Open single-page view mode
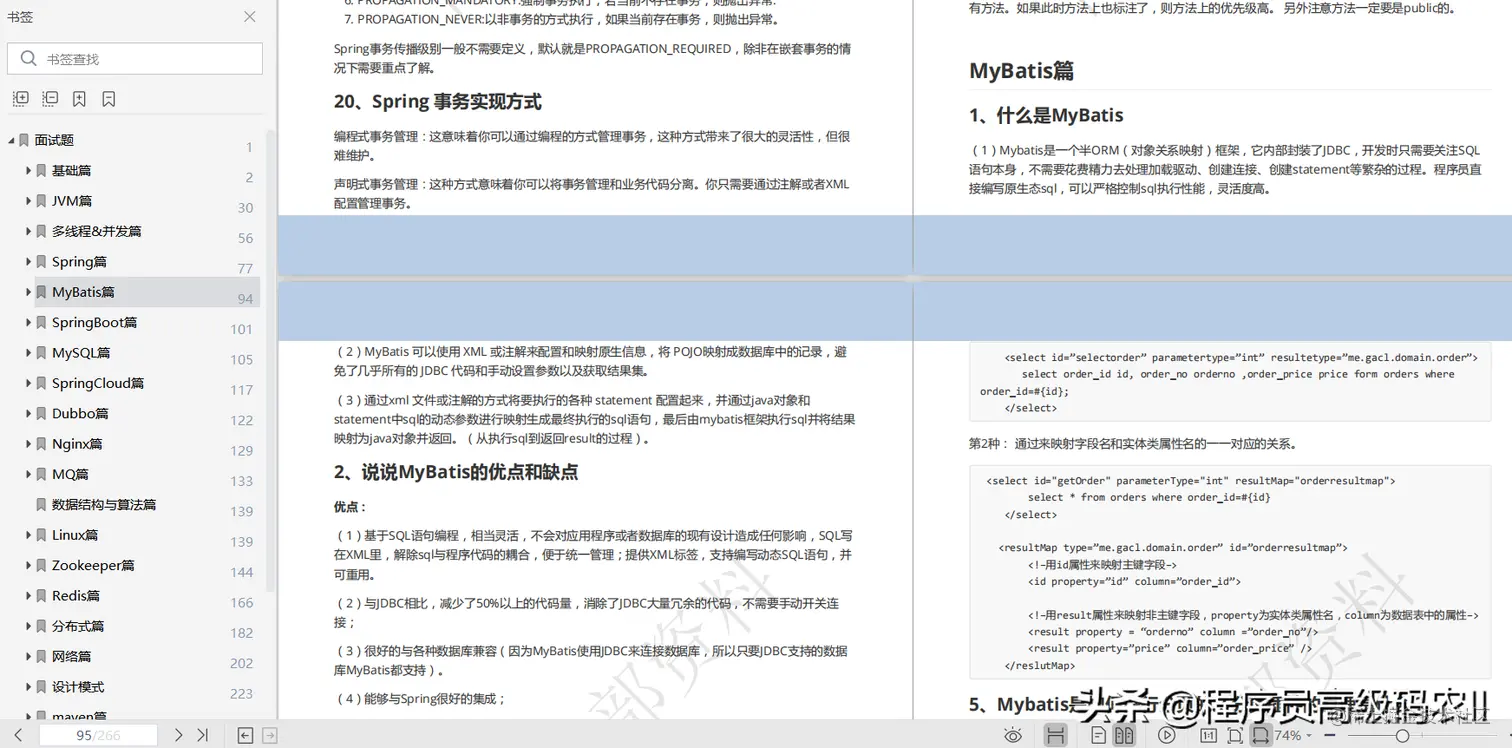The image size is (1512, 748). 1096,735
